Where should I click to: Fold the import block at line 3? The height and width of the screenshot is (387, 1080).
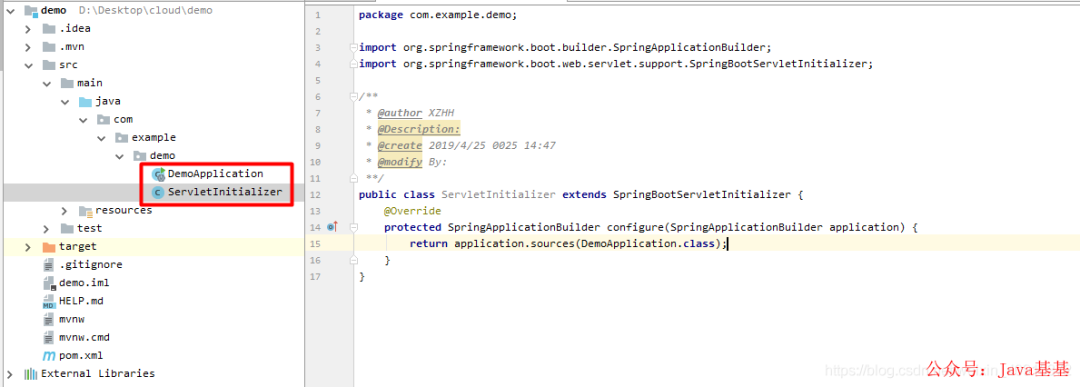[353, 48]
